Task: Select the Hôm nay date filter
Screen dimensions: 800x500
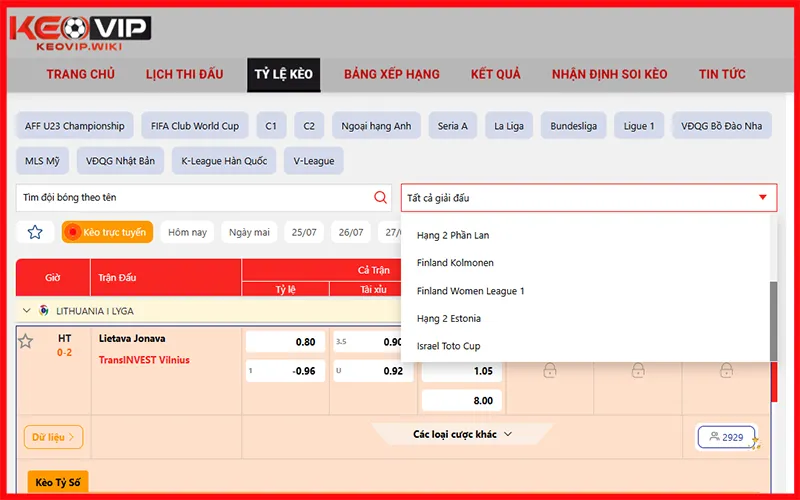Action: click(187, 232)
